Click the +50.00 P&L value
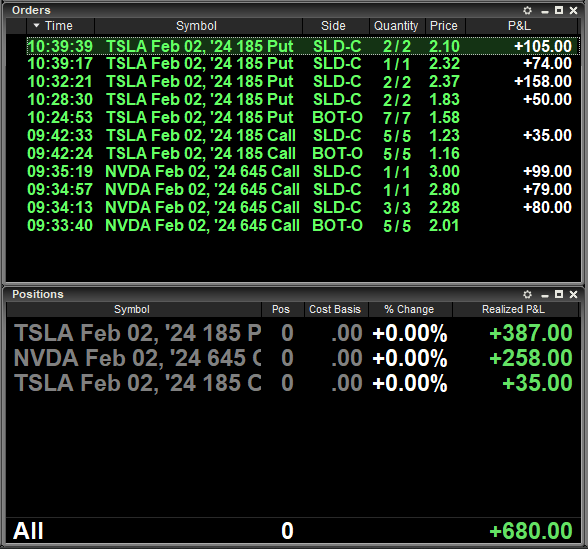588x549 pixels. [x=548, y=99]
